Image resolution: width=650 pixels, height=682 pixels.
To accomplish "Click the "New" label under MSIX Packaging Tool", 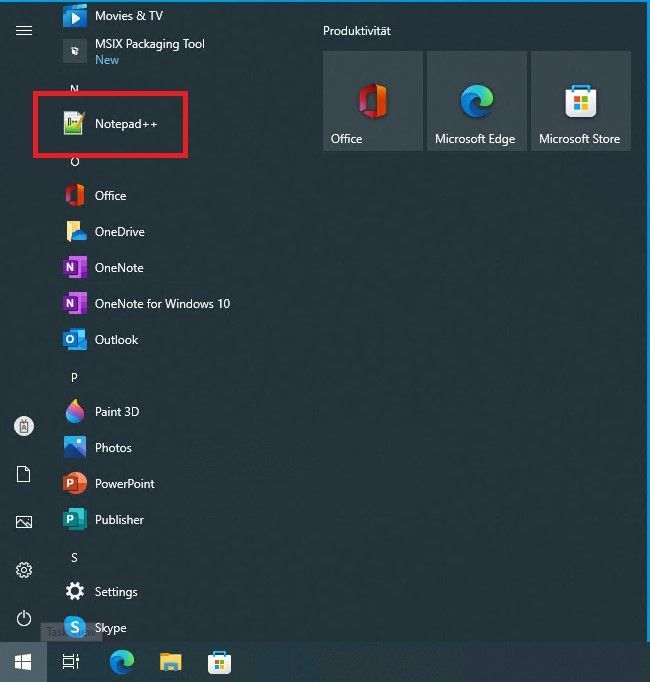I will 107,60.
